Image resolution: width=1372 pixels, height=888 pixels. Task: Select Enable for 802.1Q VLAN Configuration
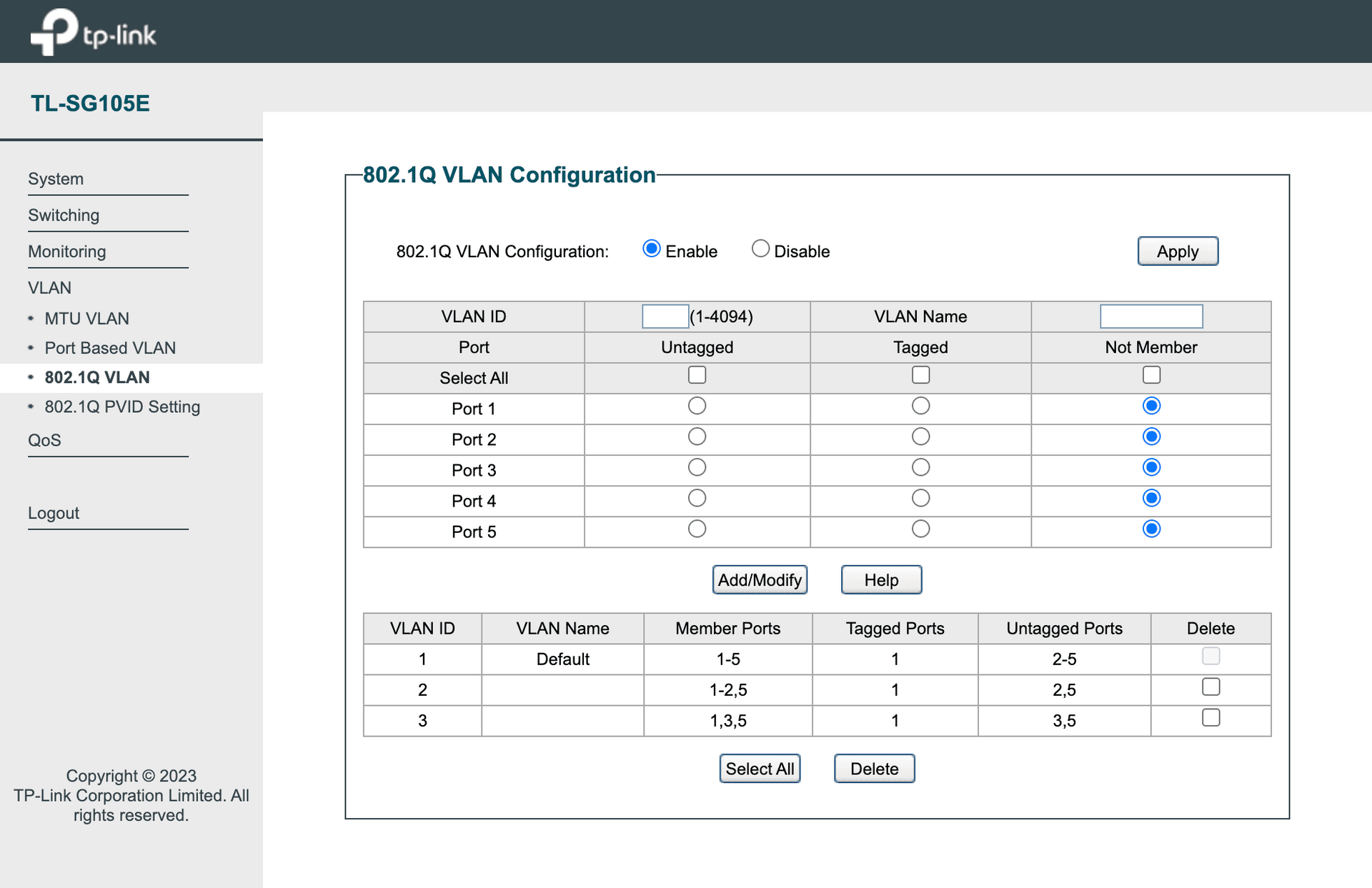pyautogui.click(x=651, y=249)
